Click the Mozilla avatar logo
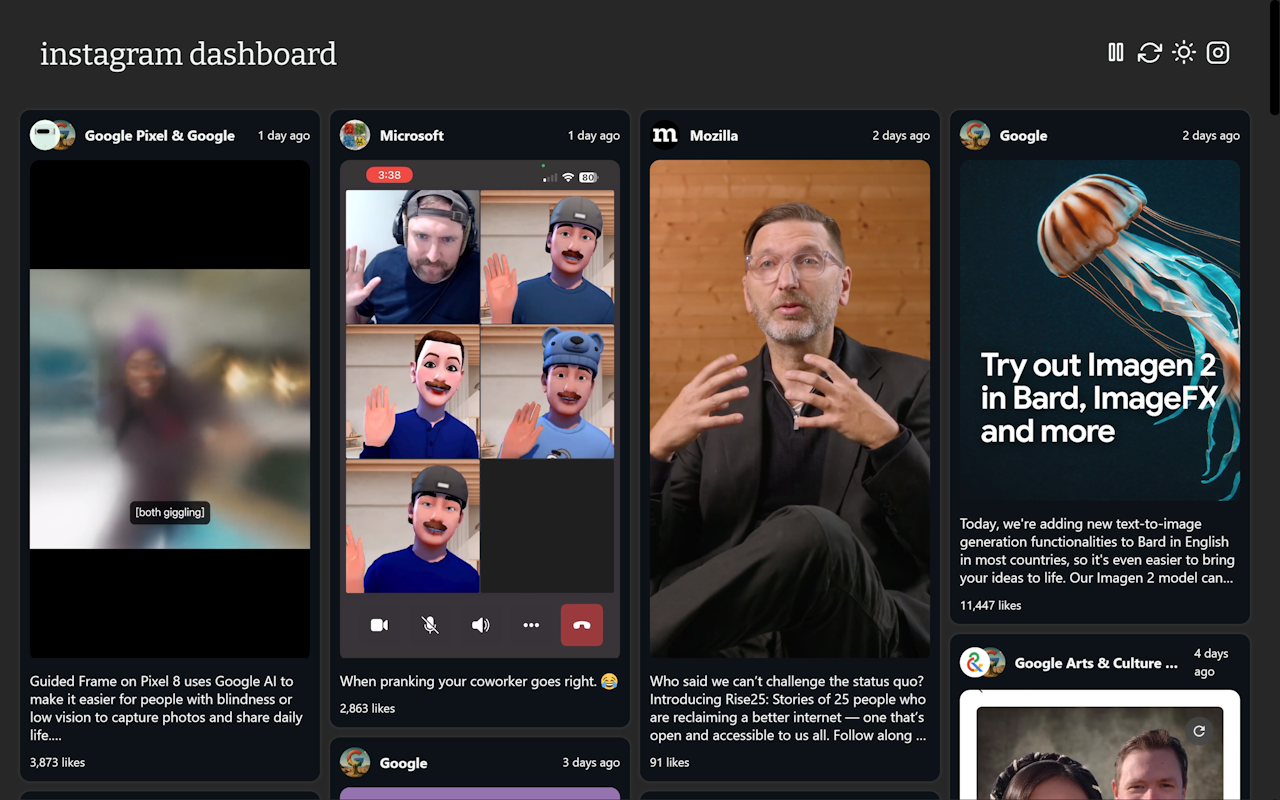The image size is (1280, 800). 665,135
